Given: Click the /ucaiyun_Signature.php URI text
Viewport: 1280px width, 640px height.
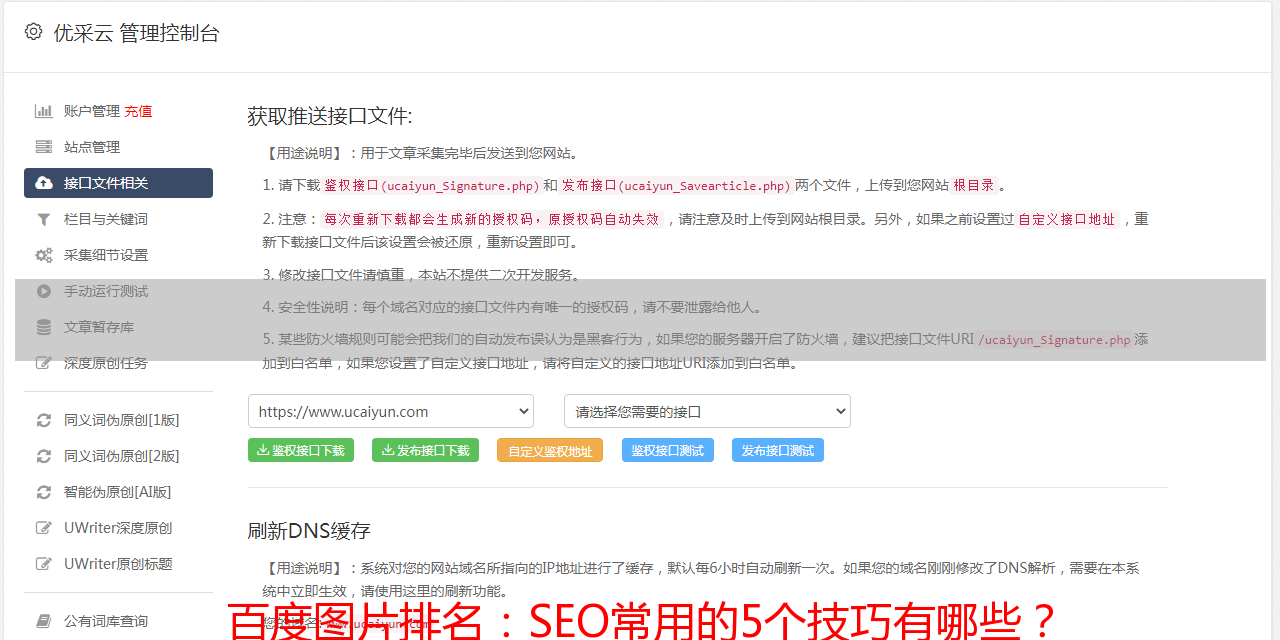Looking at the screenshot, I should 1054,340.
